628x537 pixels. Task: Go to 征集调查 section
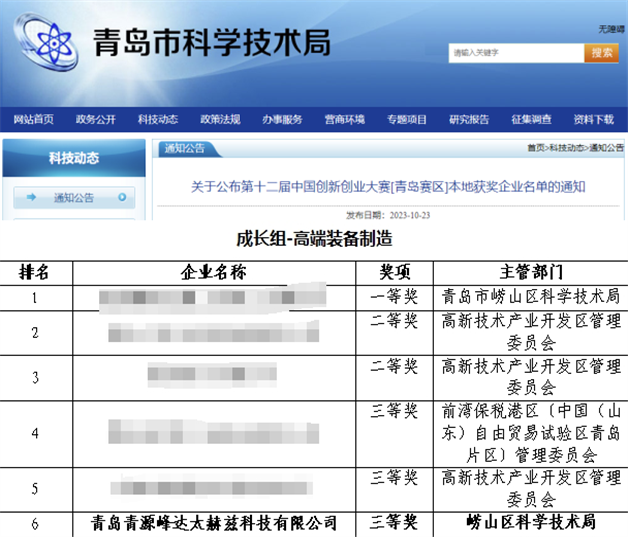tap(531, 120)
